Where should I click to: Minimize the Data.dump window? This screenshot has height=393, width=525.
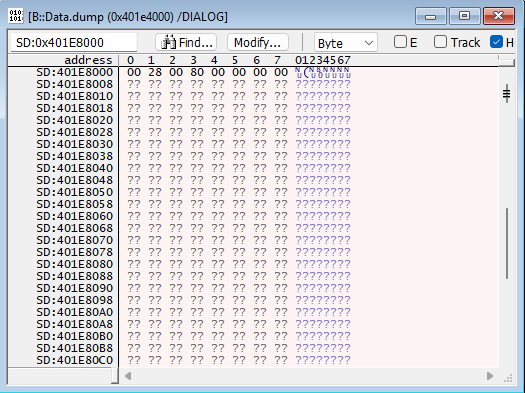tap(431, 16)
